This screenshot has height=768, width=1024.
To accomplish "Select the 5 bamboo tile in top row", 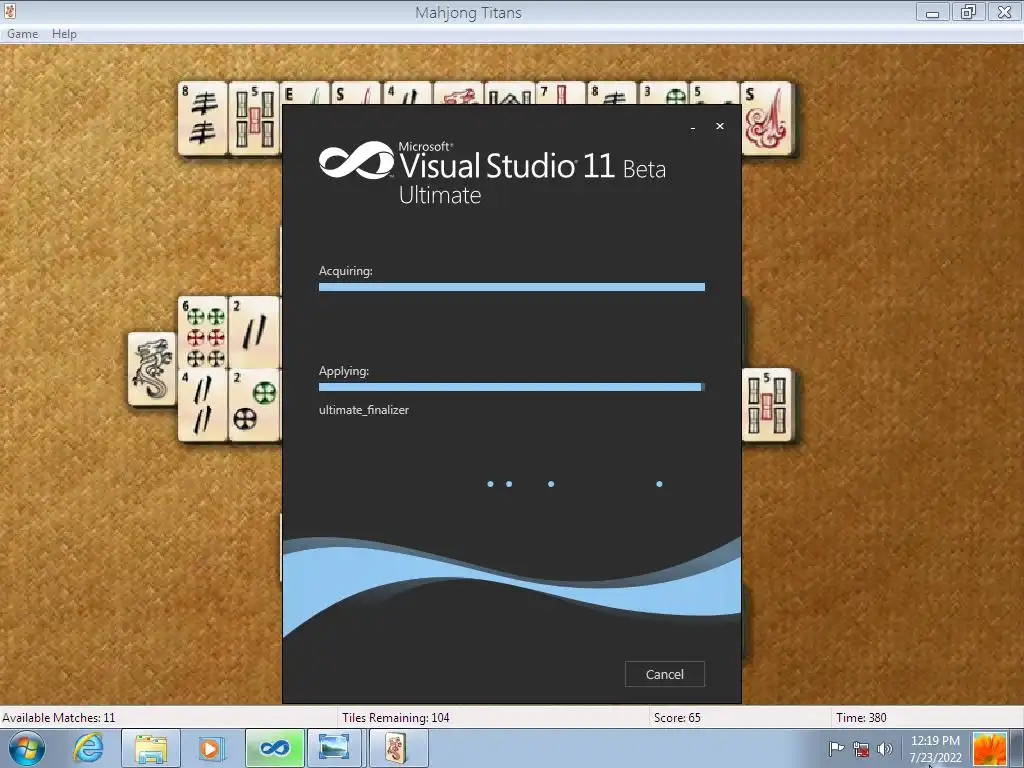I will [255, 118].
